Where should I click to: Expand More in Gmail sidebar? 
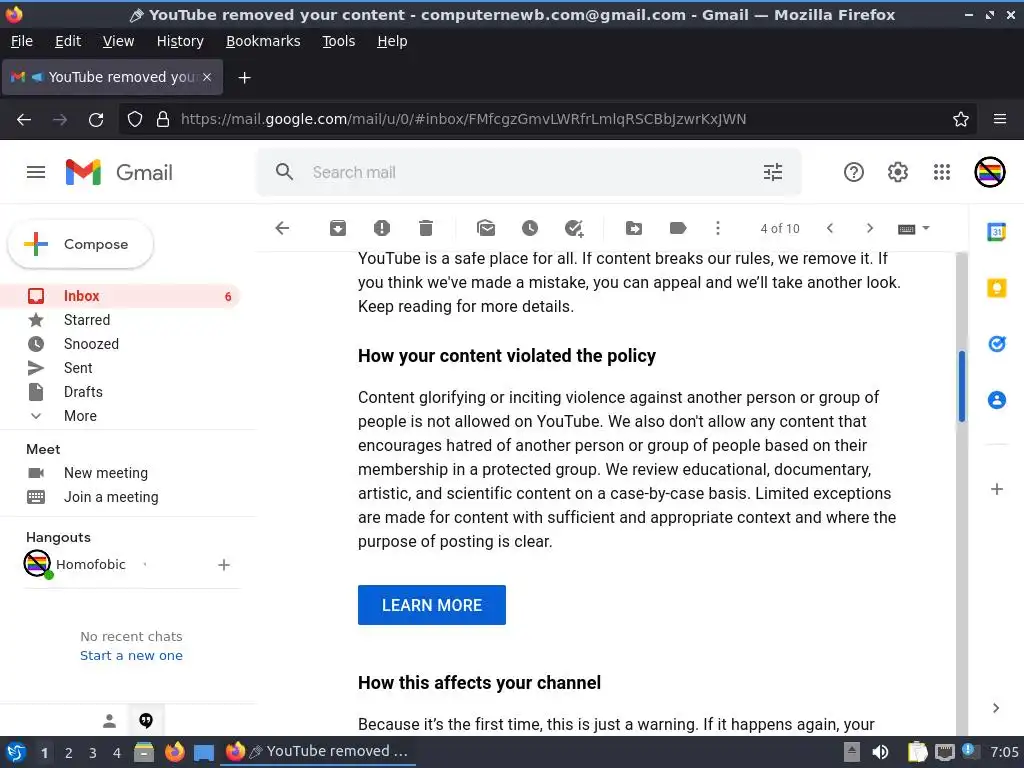click(80, 416)
